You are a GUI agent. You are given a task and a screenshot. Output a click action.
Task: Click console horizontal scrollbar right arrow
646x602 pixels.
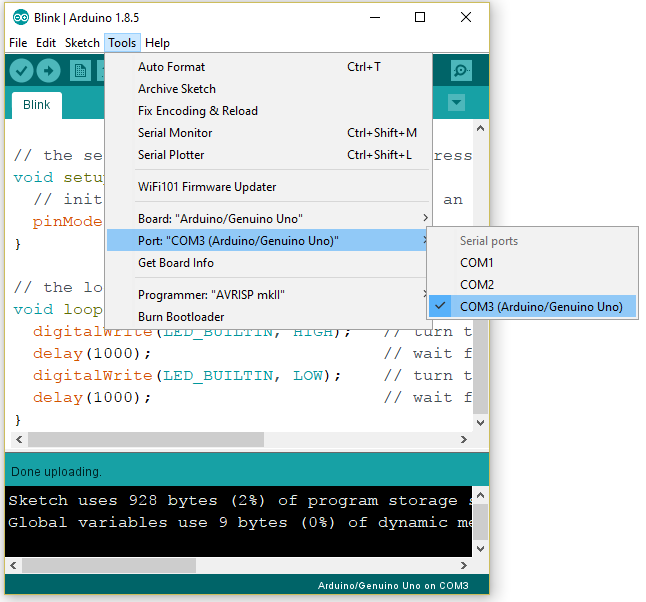point(464,566)
